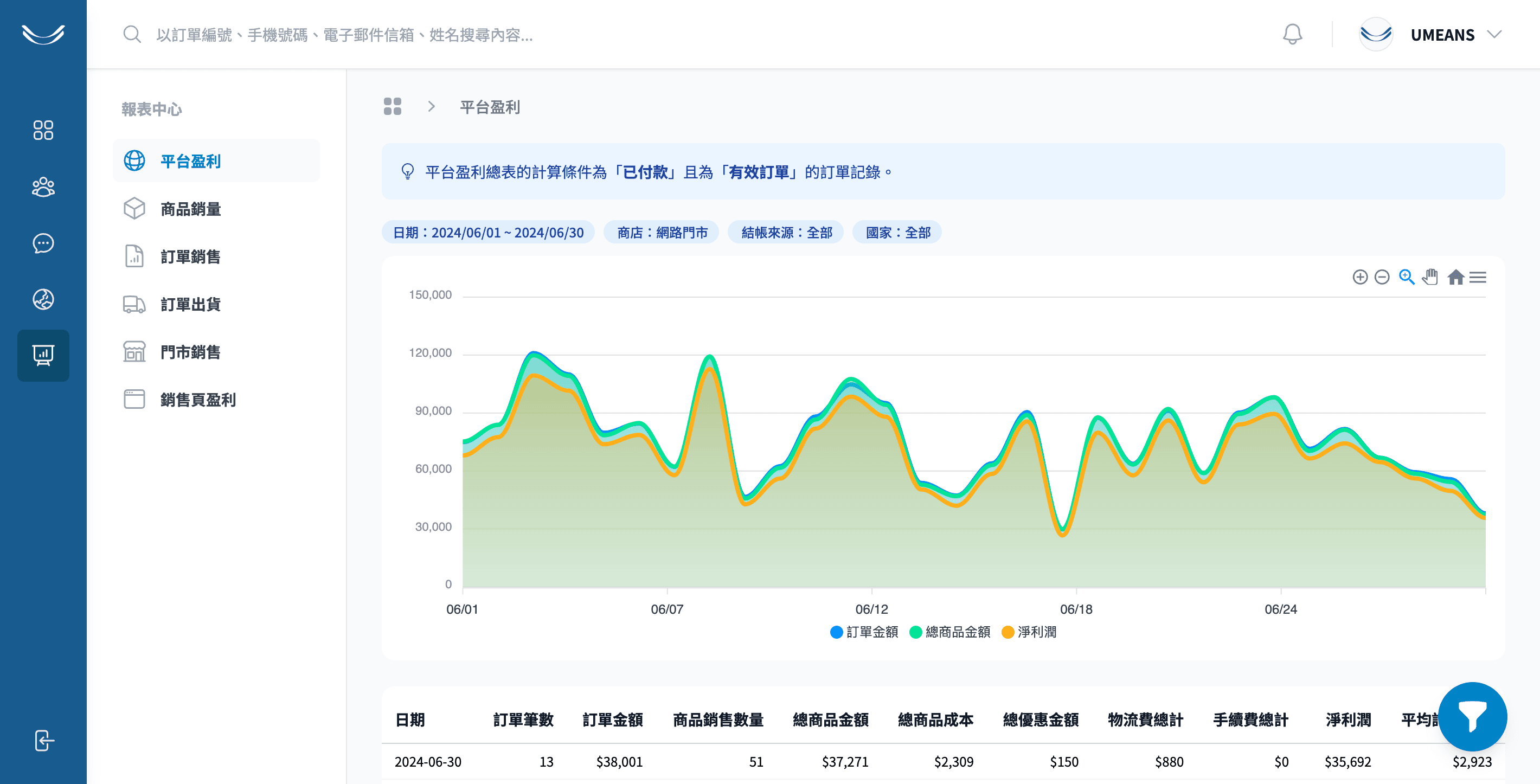Viewport: 1540px width, 784px height.
Task: Open the chart hamburger menu
Action: 1478,277
